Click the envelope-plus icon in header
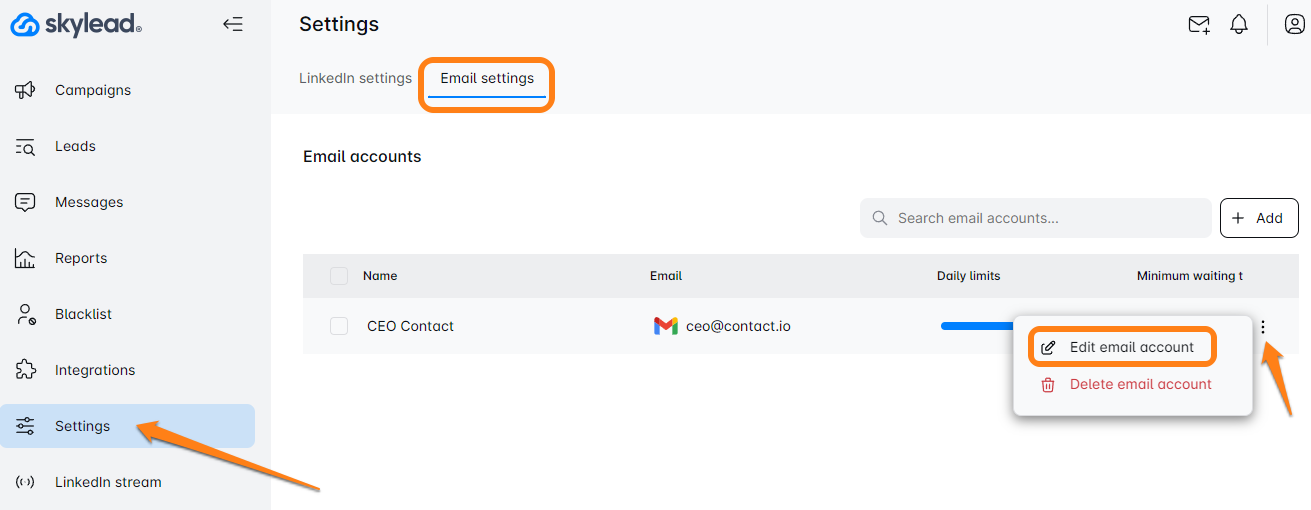 click(1198, 25)
